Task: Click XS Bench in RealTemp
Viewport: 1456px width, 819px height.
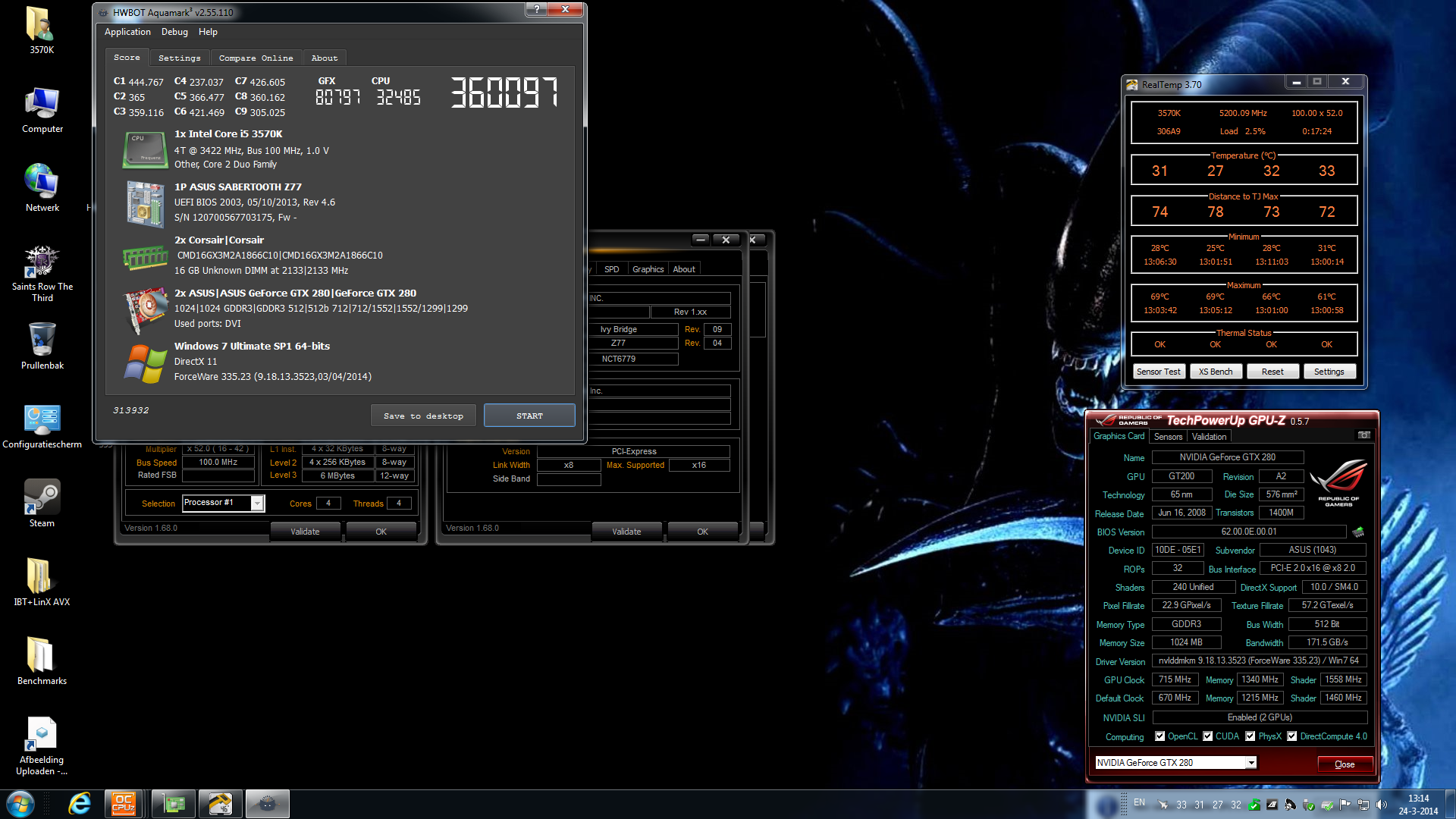Action: click(1216, 372)
